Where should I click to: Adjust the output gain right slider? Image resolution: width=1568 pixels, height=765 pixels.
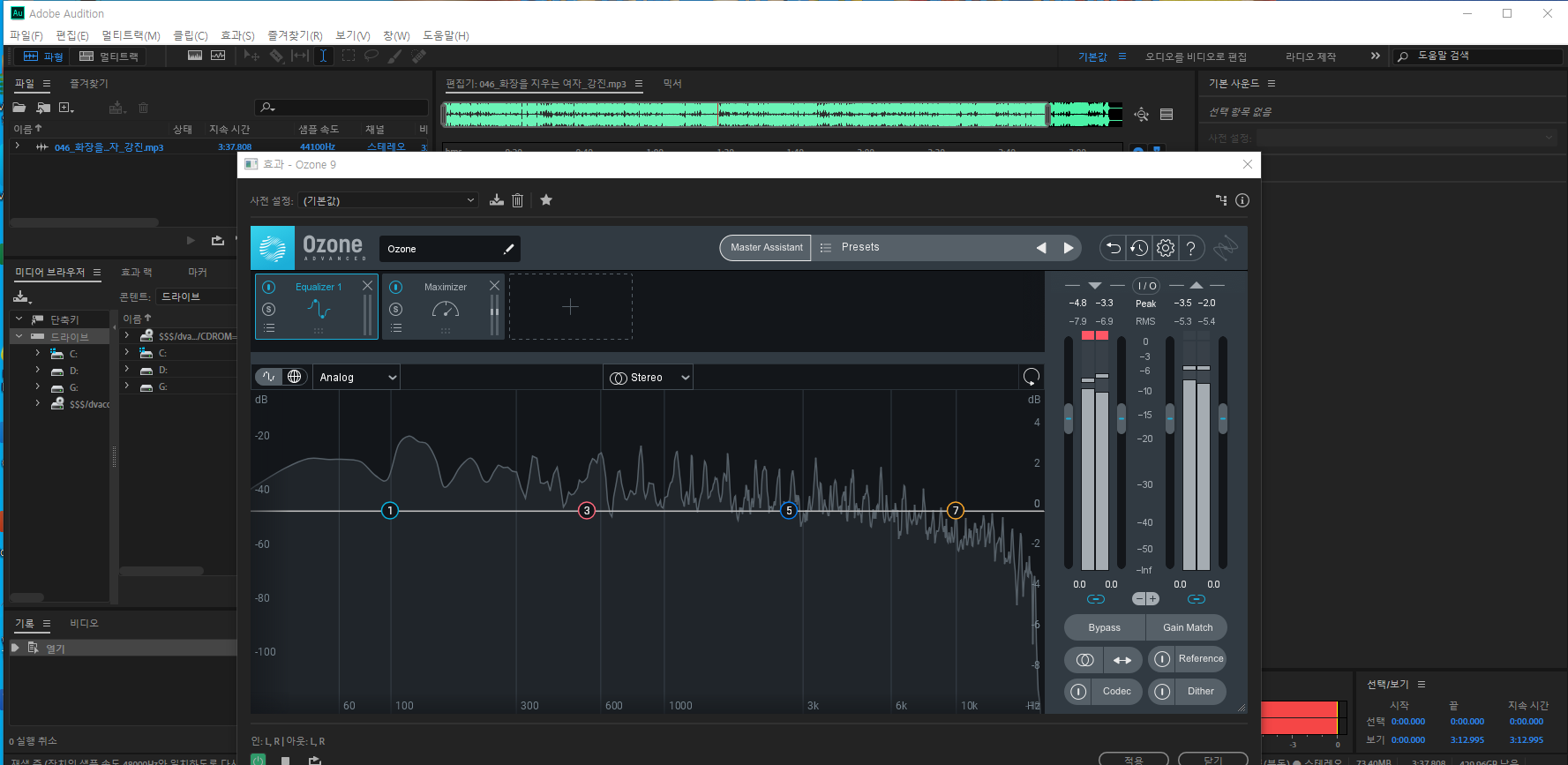click(1223, 418)
